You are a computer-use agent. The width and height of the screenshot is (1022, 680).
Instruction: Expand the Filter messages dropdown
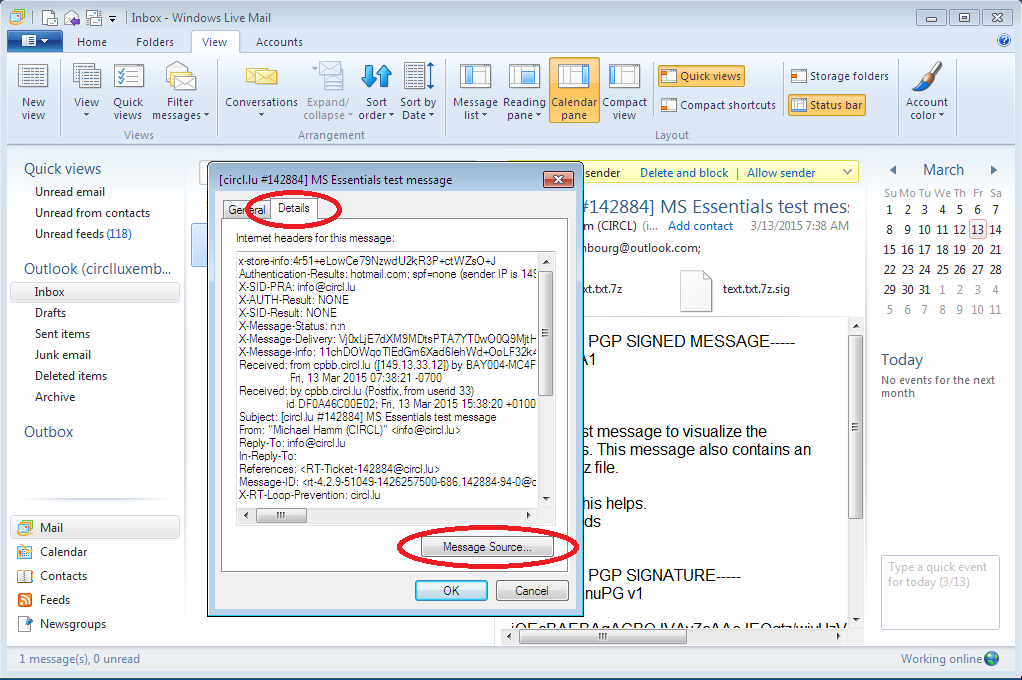coord(180,109)
